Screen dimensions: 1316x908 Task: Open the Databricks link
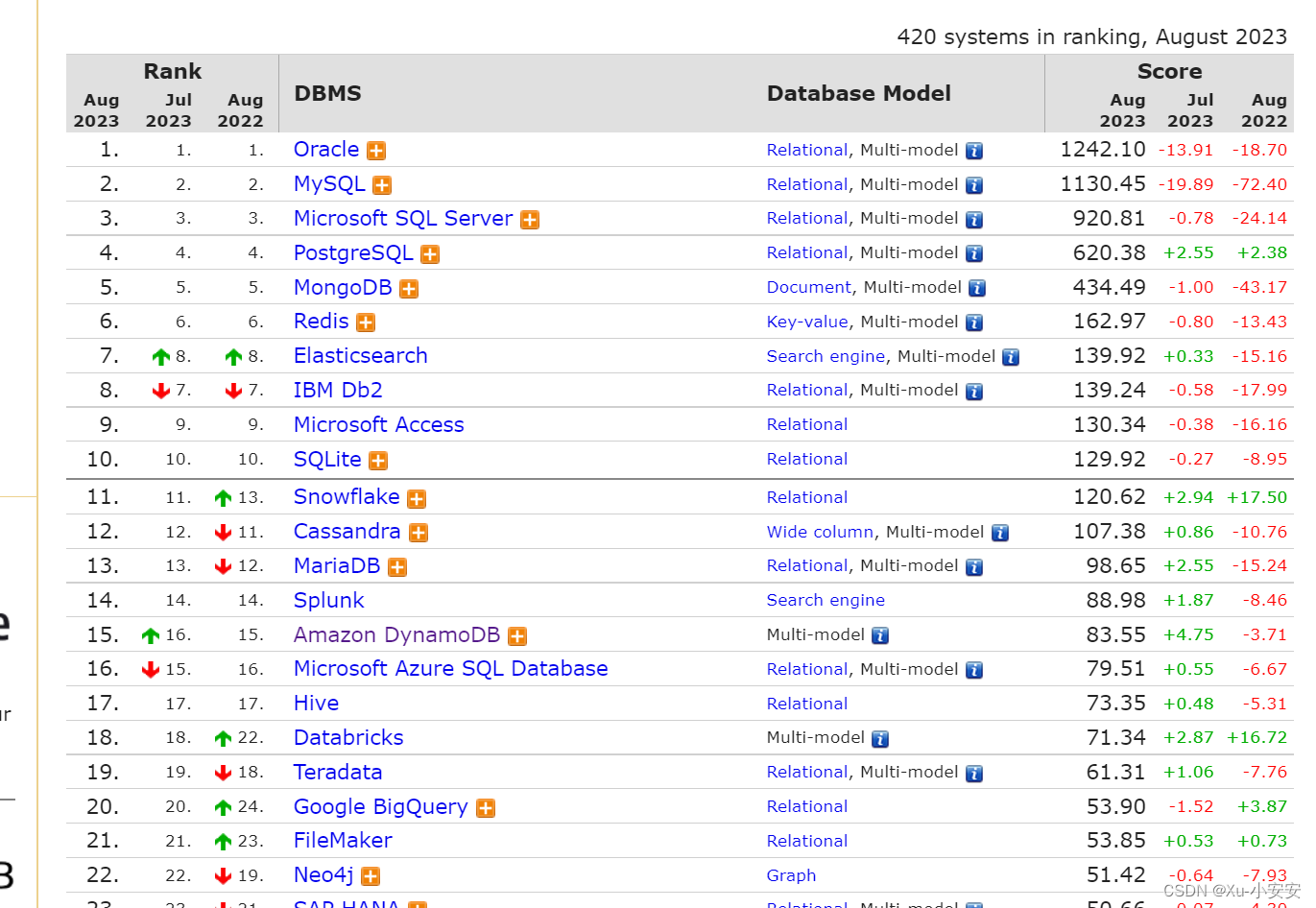click(348, 738)
